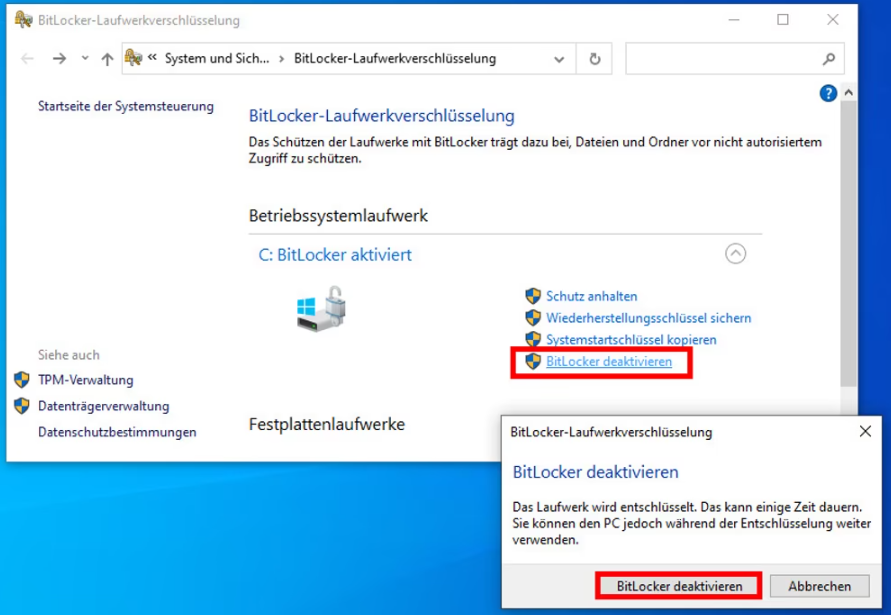Click the main window vertical scrollbar
Image resolution: width=891 pixels, height=615 pixels.
(x=848, y=244)
